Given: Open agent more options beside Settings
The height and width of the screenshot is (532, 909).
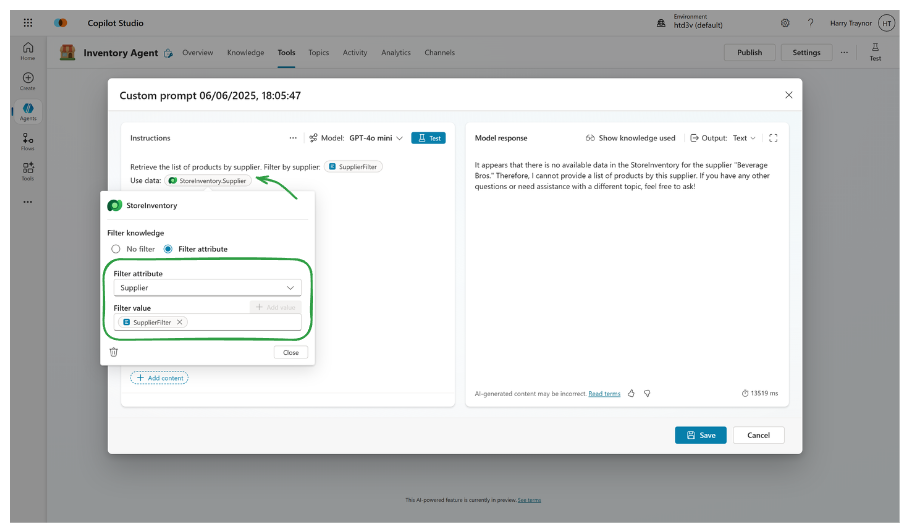Looking at the screenshot, I should tap(844, 52).
